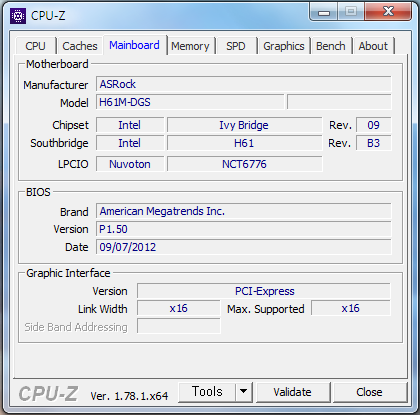Select the Memory tab
The width and height of the screenshot is (420, 415).
pos(190,46)
